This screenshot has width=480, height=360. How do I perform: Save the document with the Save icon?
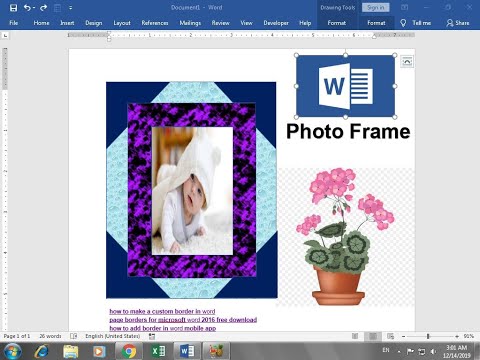coord(13,8)
